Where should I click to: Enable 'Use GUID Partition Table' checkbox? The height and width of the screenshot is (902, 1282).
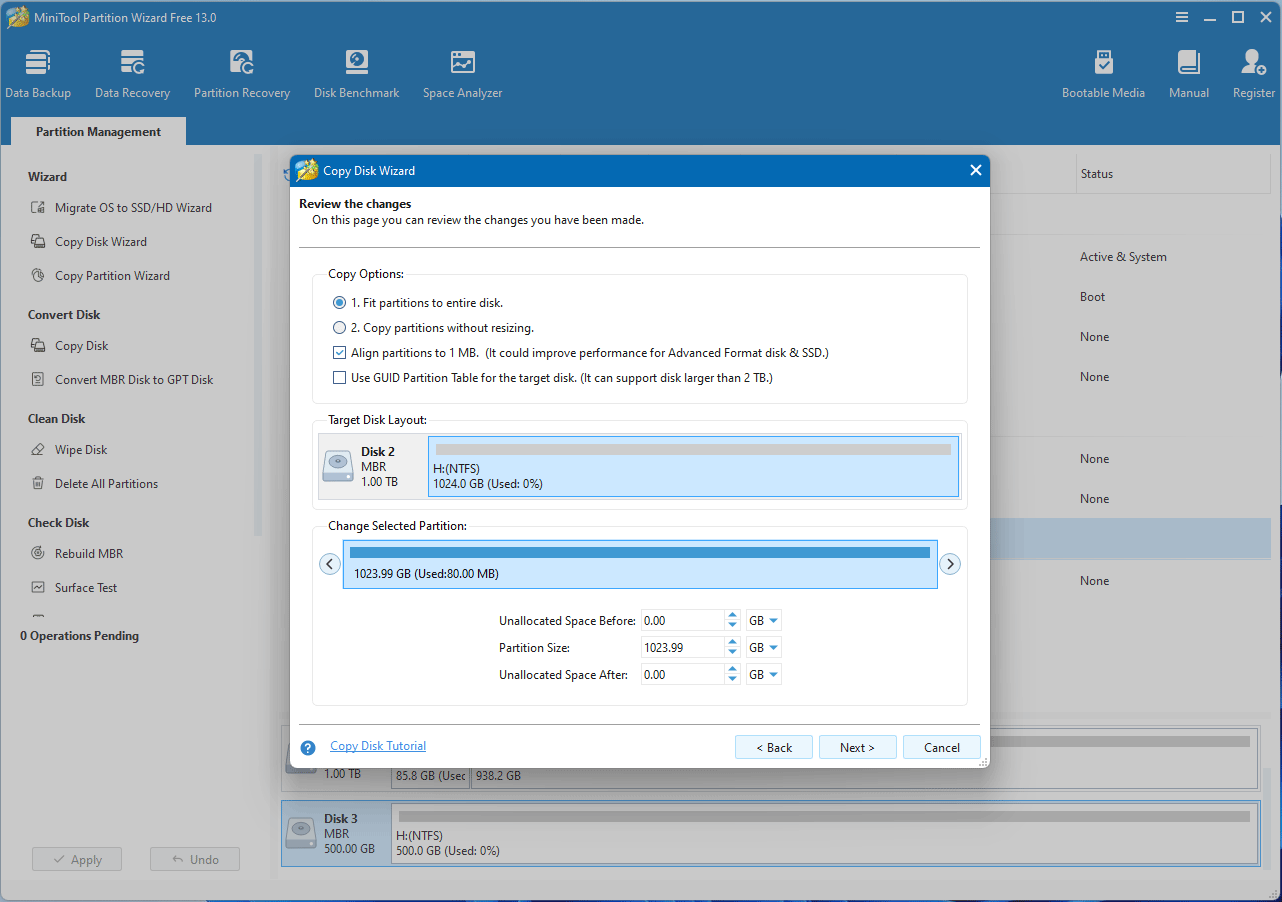[339, 378]
